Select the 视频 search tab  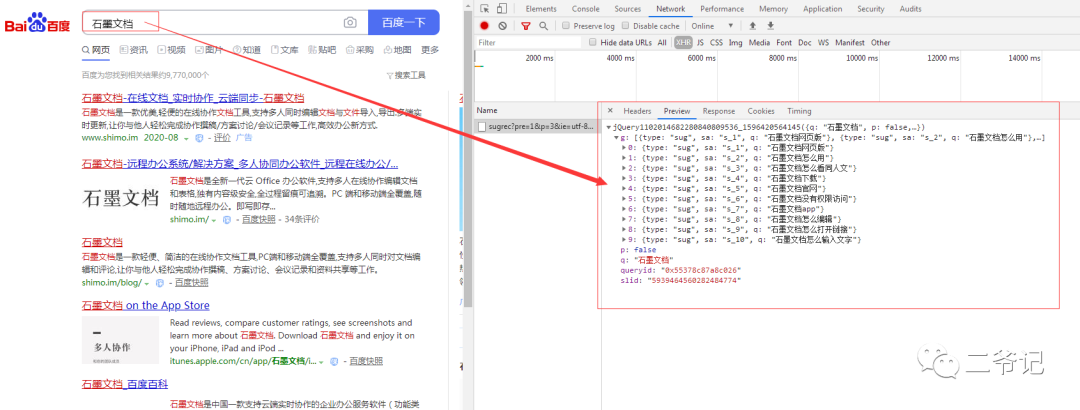(172, 50)
